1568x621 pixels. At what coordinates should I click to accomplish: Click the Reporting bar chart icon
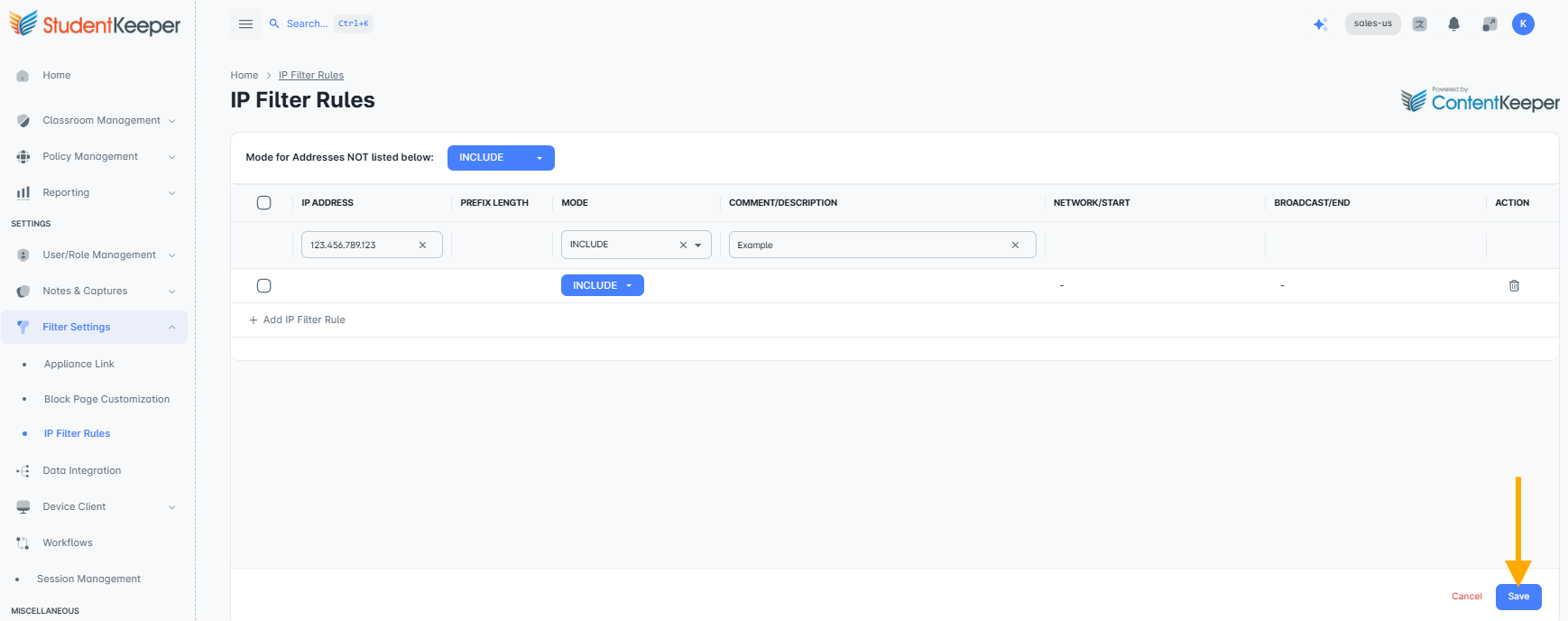click(23, 193)
